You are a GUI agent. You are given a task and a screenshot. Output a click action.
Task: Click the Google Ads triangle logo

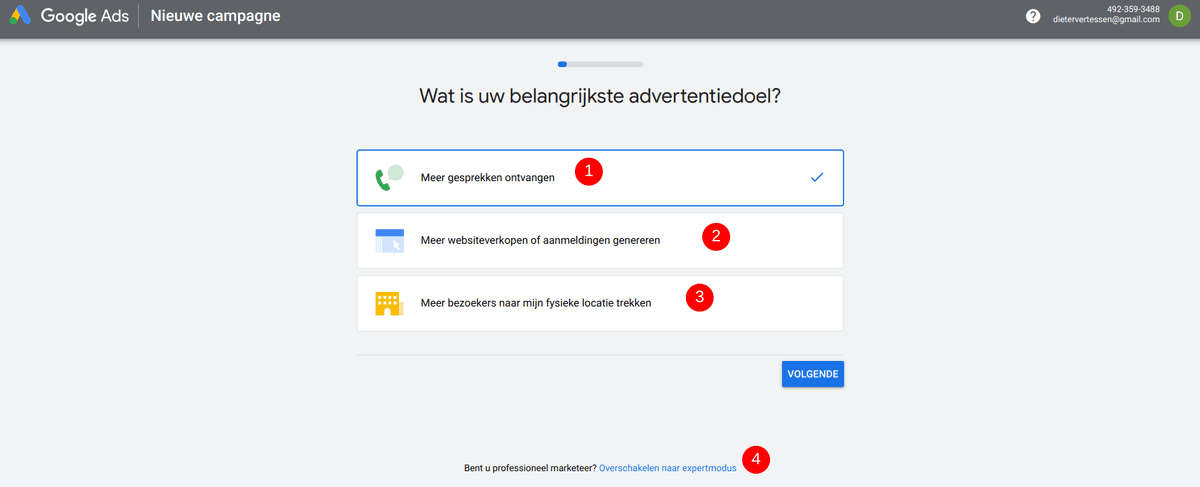click(x=22, y=16)
